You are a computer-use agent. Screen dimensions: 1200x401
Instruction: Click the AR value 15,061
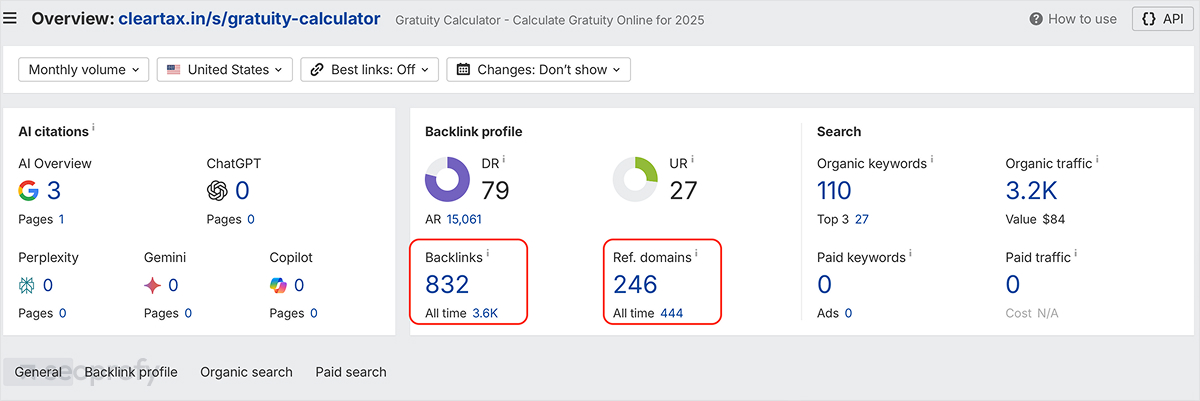click(464, 219)
